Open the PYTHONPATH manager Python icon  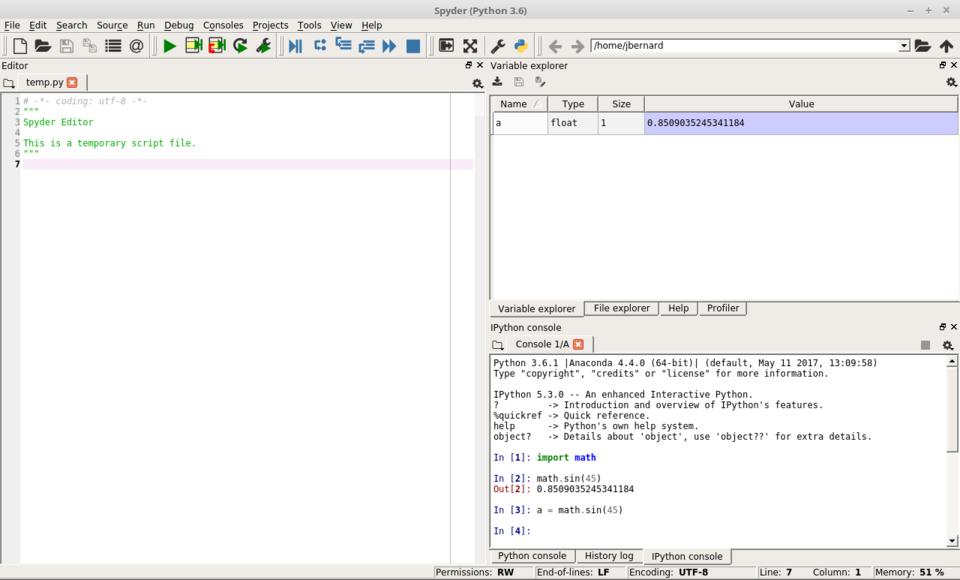coord(521,46)
